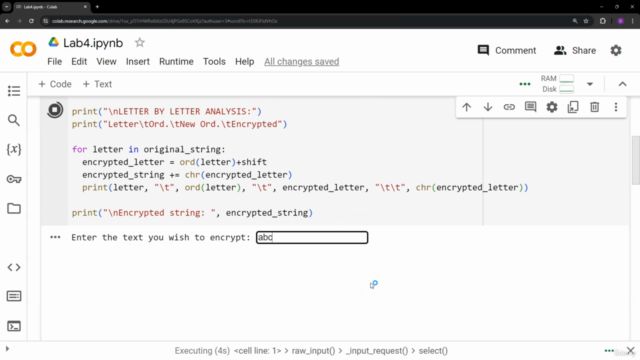640x360 pixels.
Task: Open the browser tab search dropdown
Action: point(7,7)
